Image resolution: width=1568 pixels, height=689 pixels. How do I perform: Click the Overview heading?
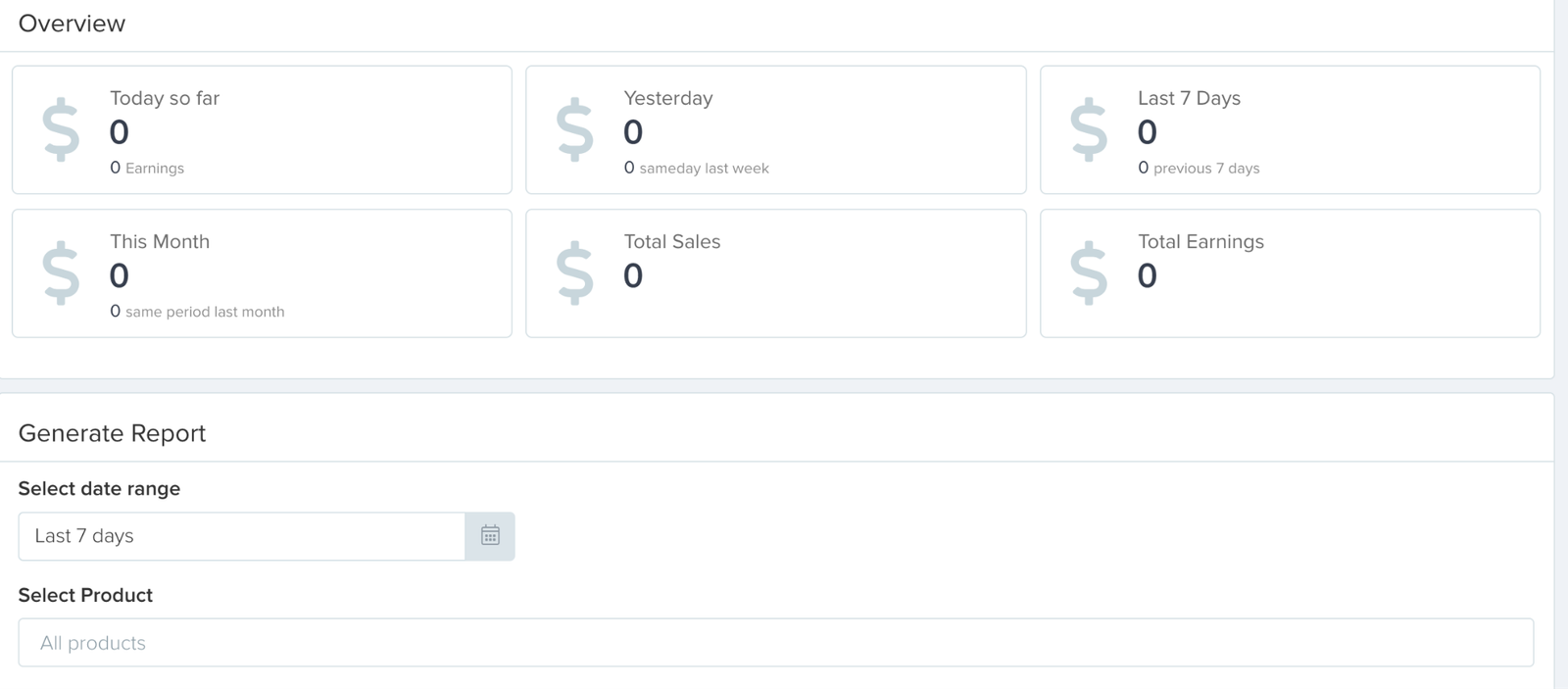point(72,24)
